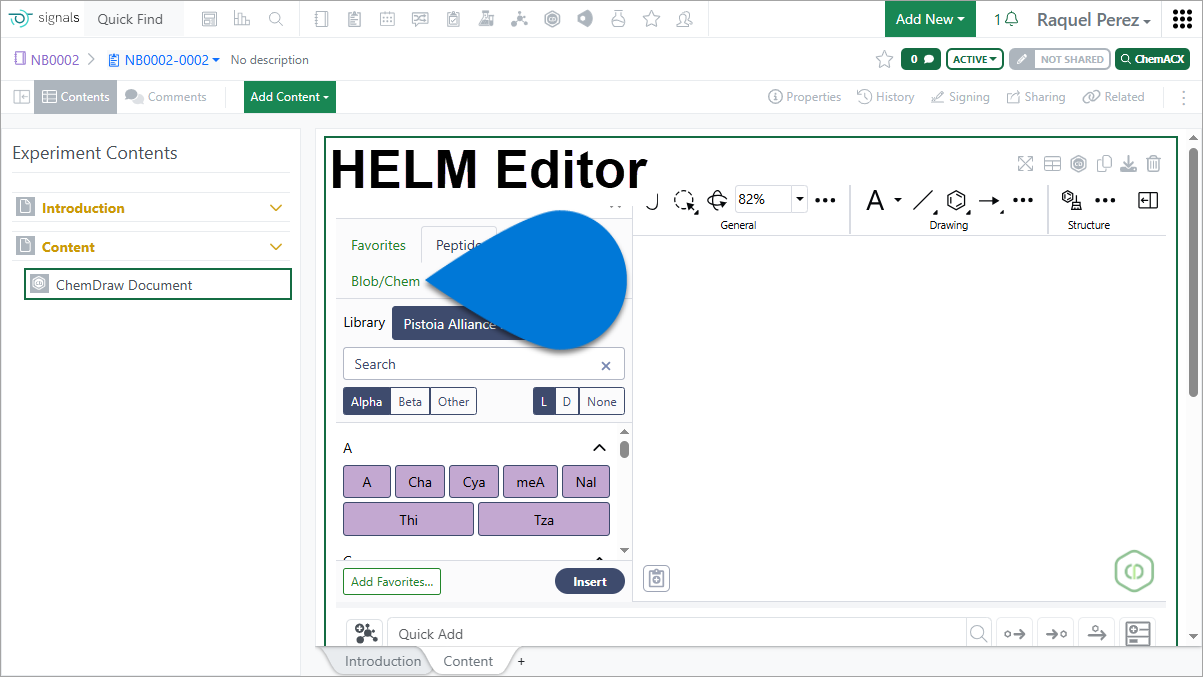The image size is (1203, 677).
Task: Open the Raquel Perez user menu
Action: click(x=1093, y=20)
